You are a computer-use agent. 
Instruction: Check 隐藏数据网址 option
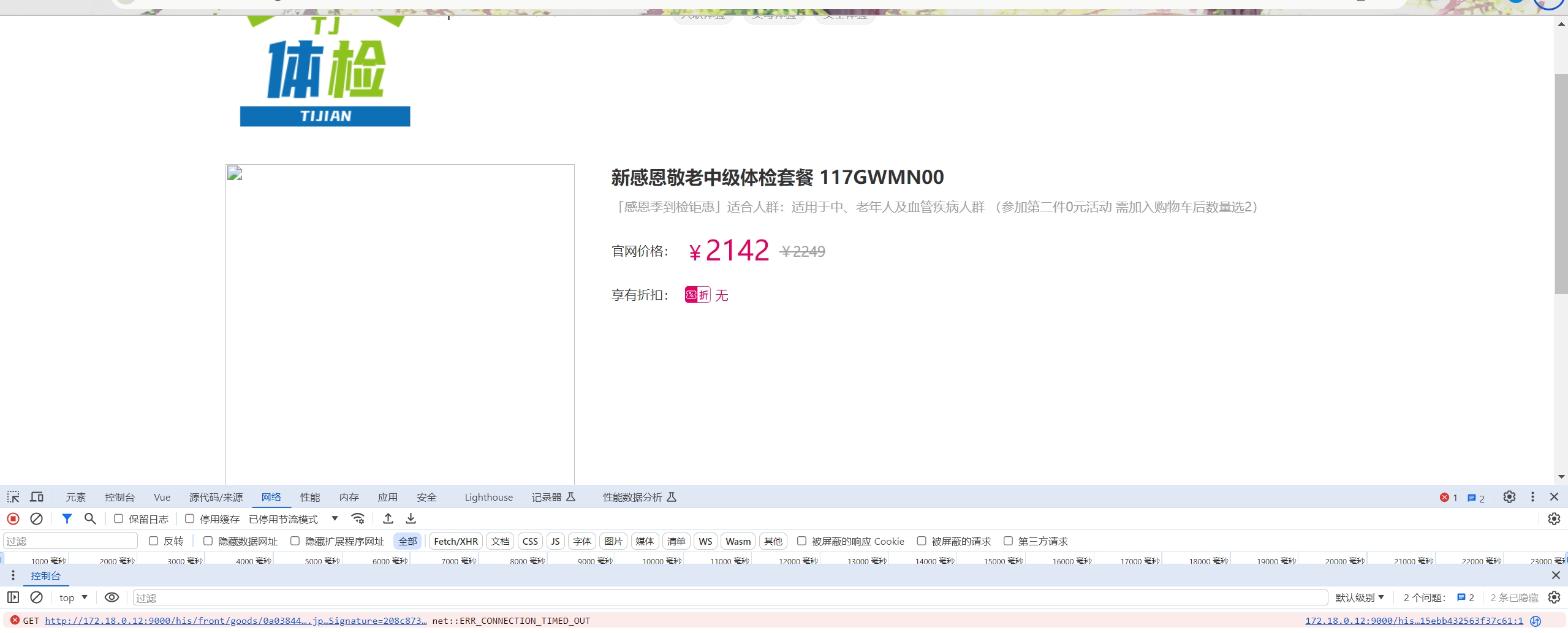click(x=208, y=540)
